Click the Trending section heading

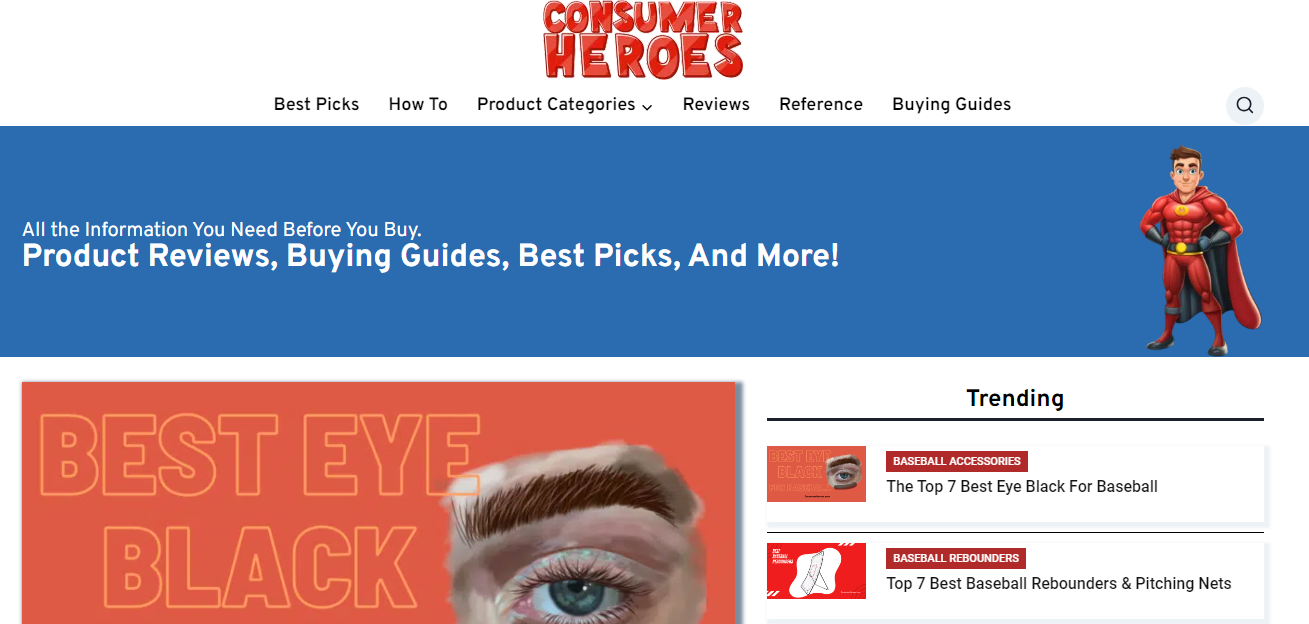tap(1015, 398)
